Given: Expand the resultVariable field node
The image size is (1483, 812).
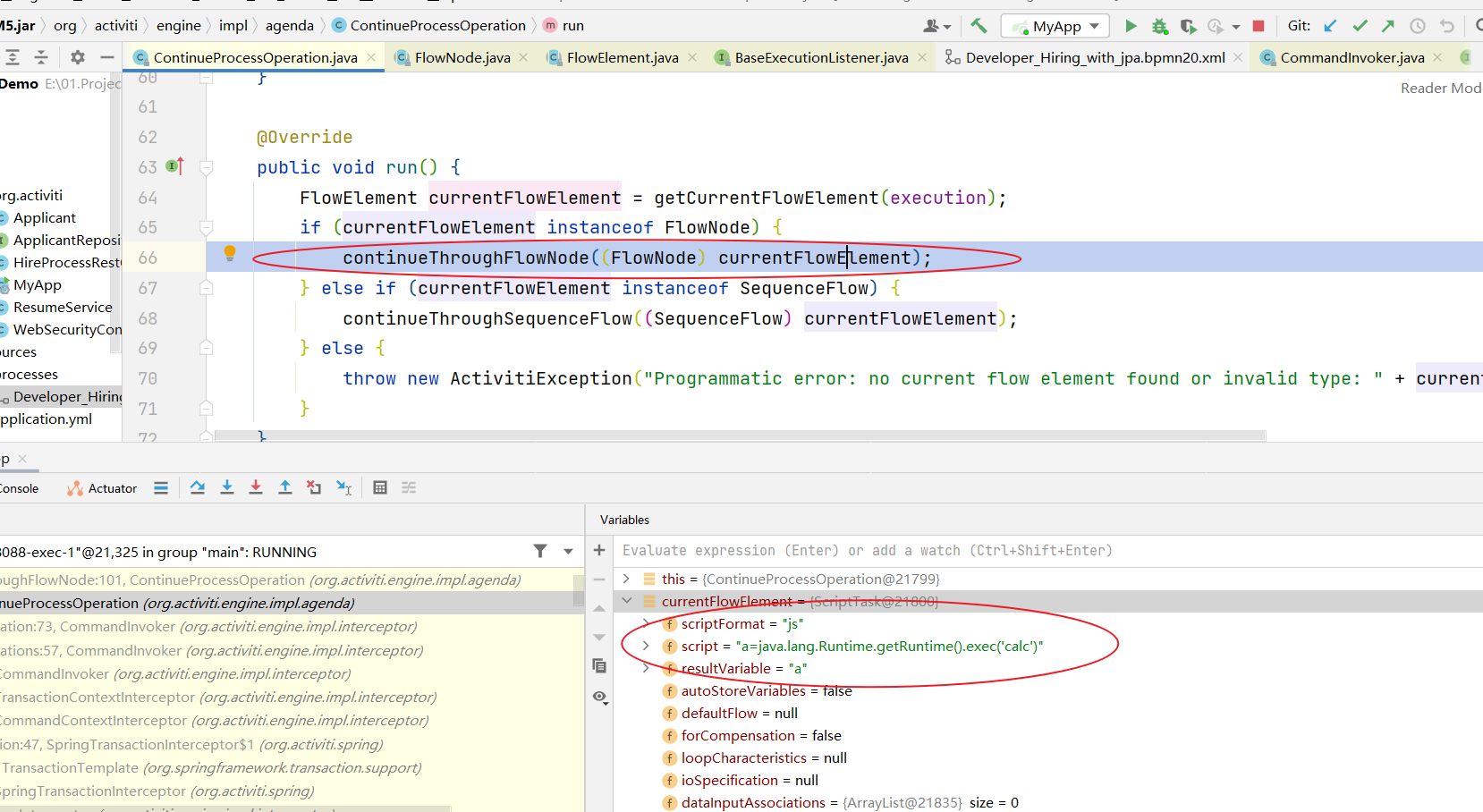Looking at the screenshot, I should (x=647, y=668).
